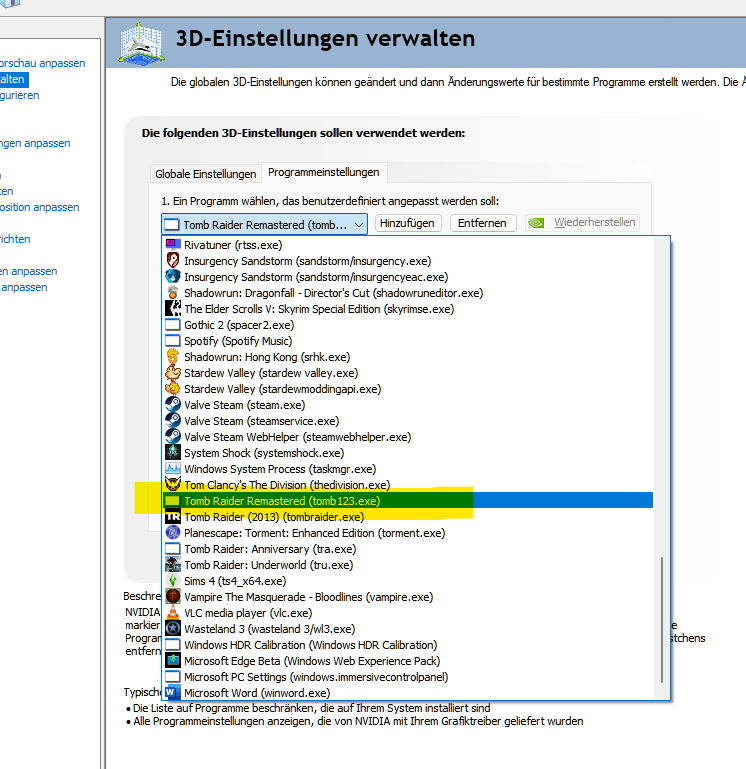Image resolution: width=746 pixels, height=769 pixels.
Task: Click the Rivatuner rtss.exe icon
Action: (x=173, y=244)
